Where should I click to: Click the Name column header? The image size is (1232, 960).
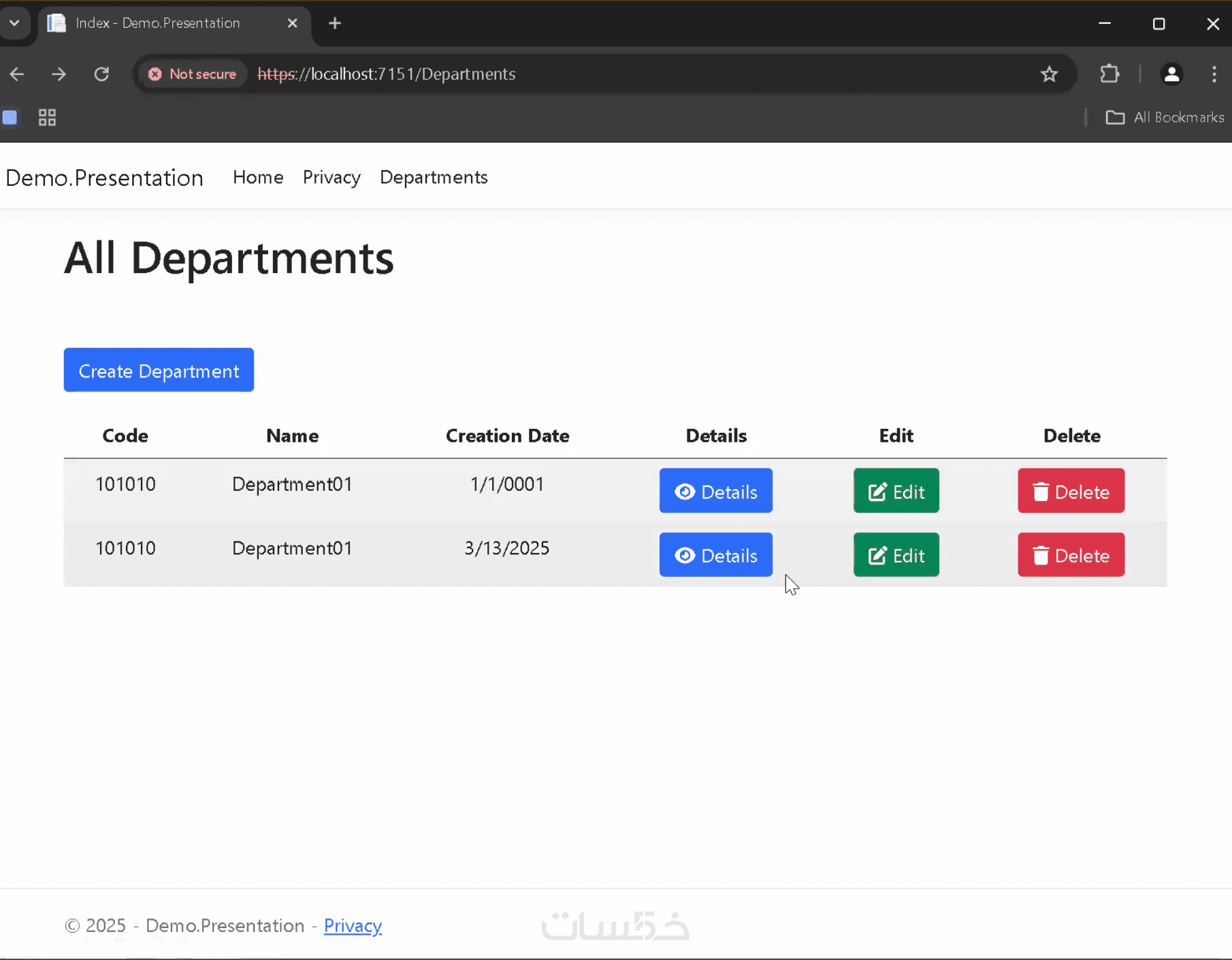pos(293,436)
